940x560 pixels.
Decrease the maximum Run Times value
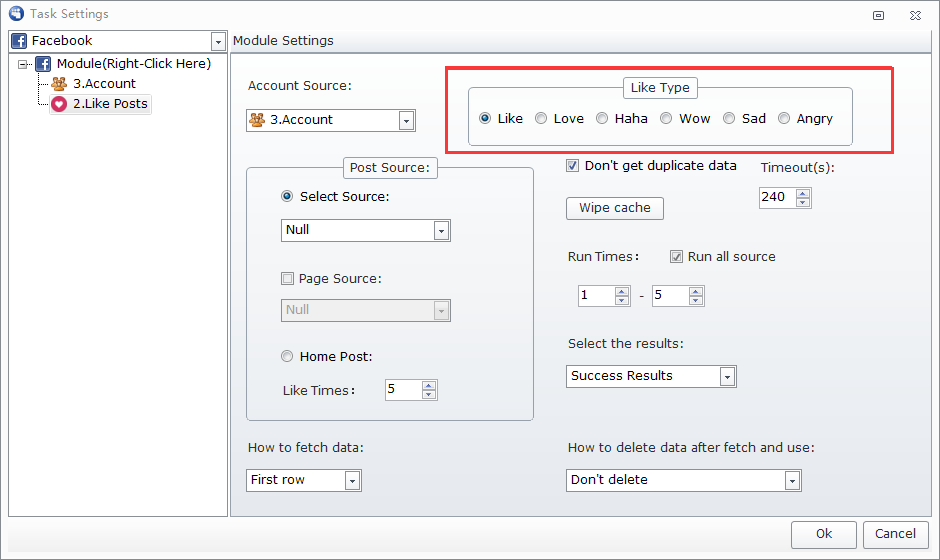[695, 300]
